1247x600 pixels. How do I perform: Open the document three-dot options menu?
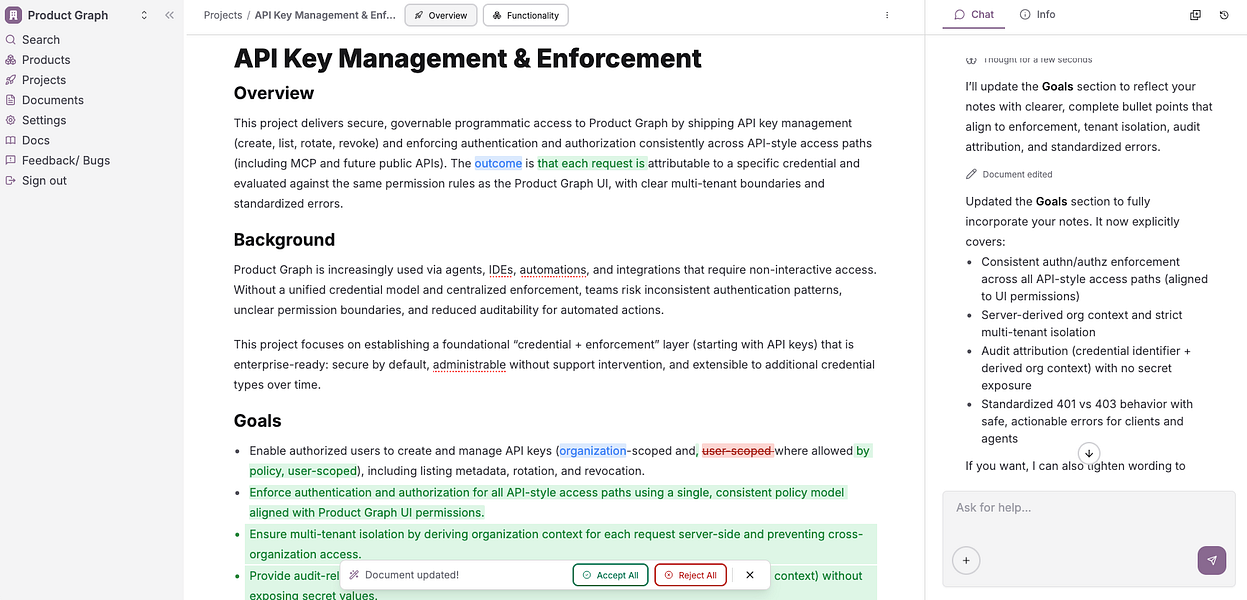pyautogui.click(x=887, y=15)
